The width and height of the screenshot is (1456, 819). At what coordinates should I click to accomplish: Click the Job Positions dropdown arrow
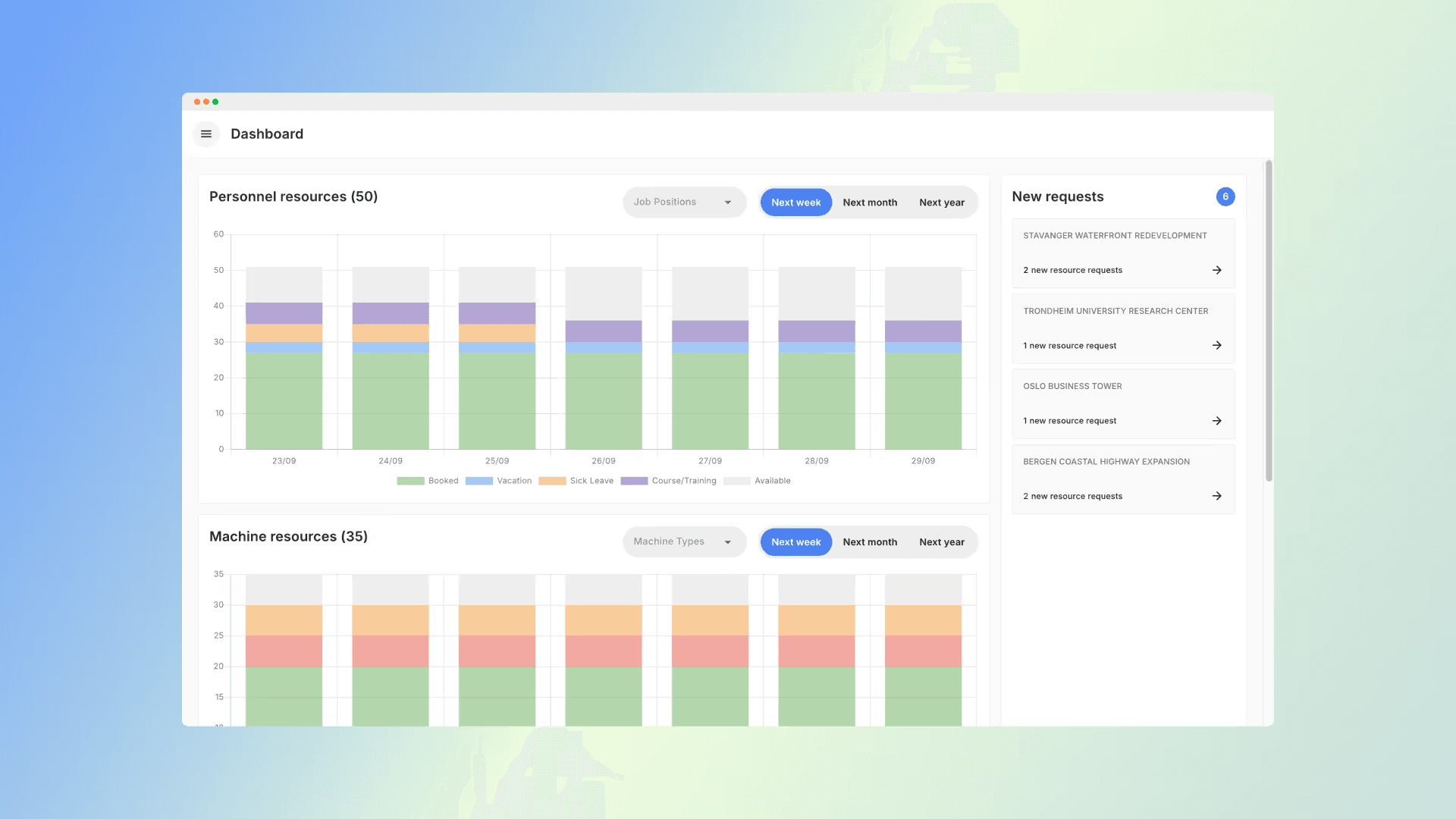tap(728, 202)
